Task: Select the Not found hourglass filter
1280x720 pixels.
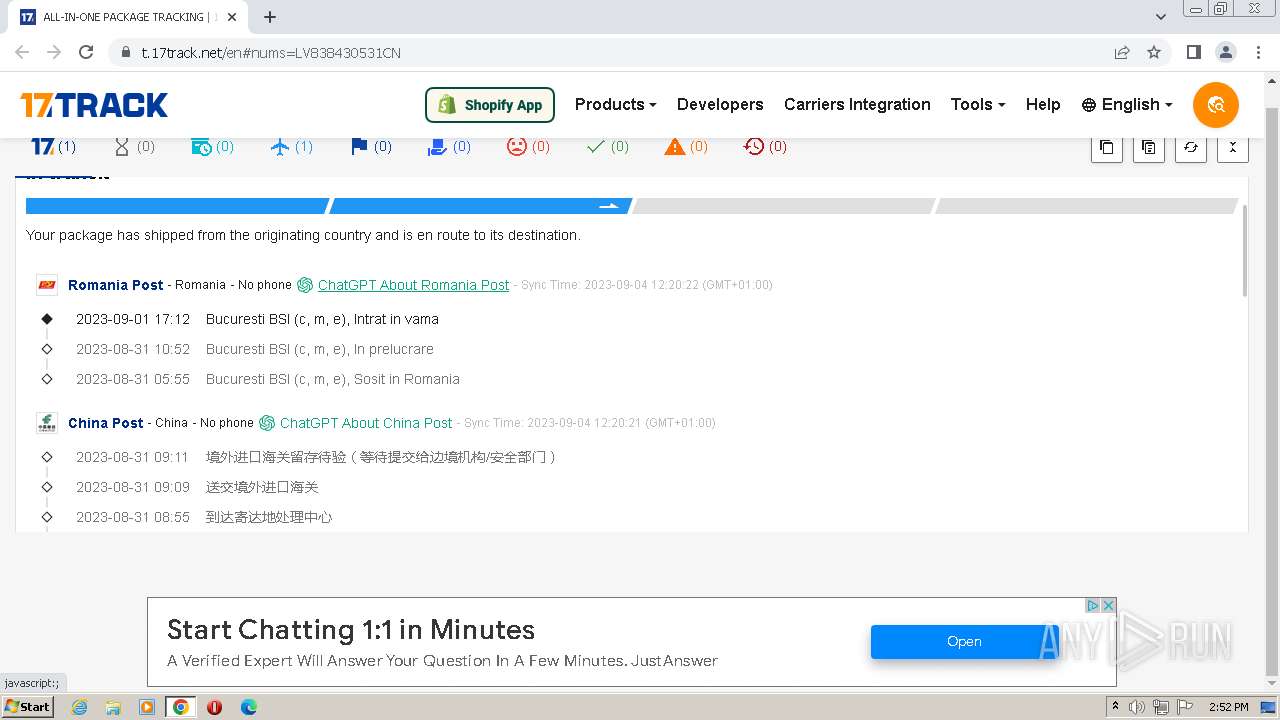Action: point(134,147)
